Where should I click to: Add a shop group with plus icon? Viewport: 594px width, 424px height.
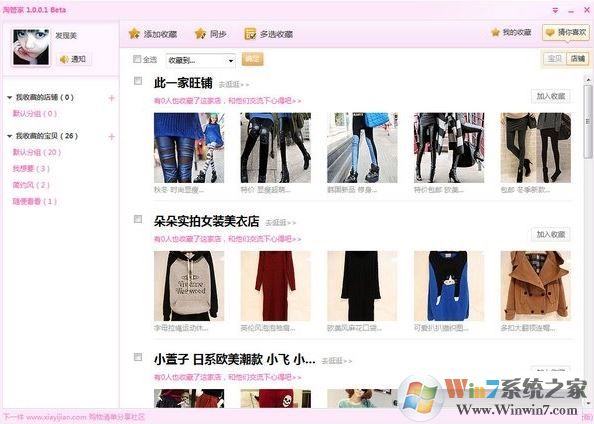point(111,98)
